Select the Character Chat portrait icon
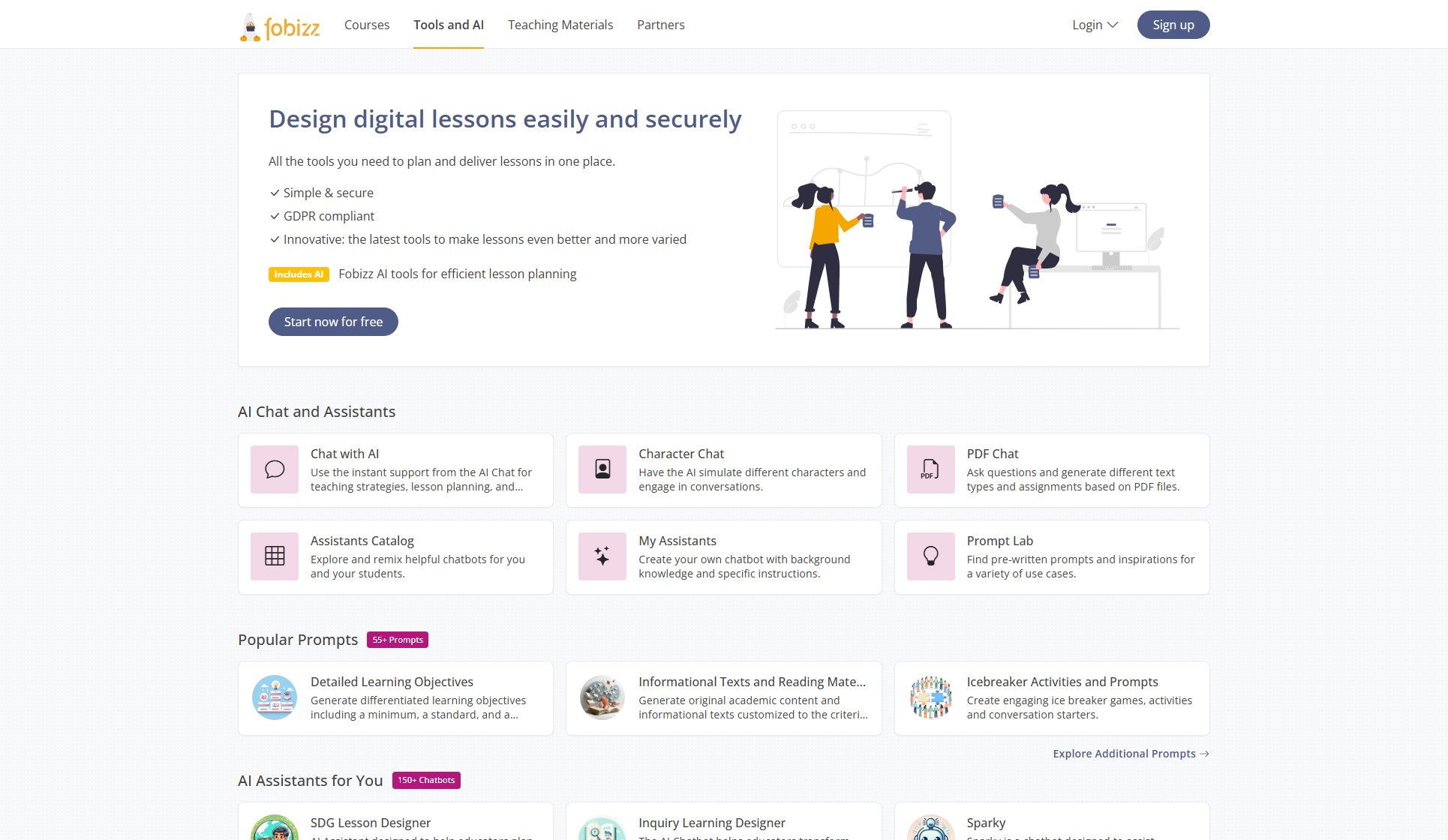The height and width of the screenshot is (840, 1448). click(x=602, y=469)
